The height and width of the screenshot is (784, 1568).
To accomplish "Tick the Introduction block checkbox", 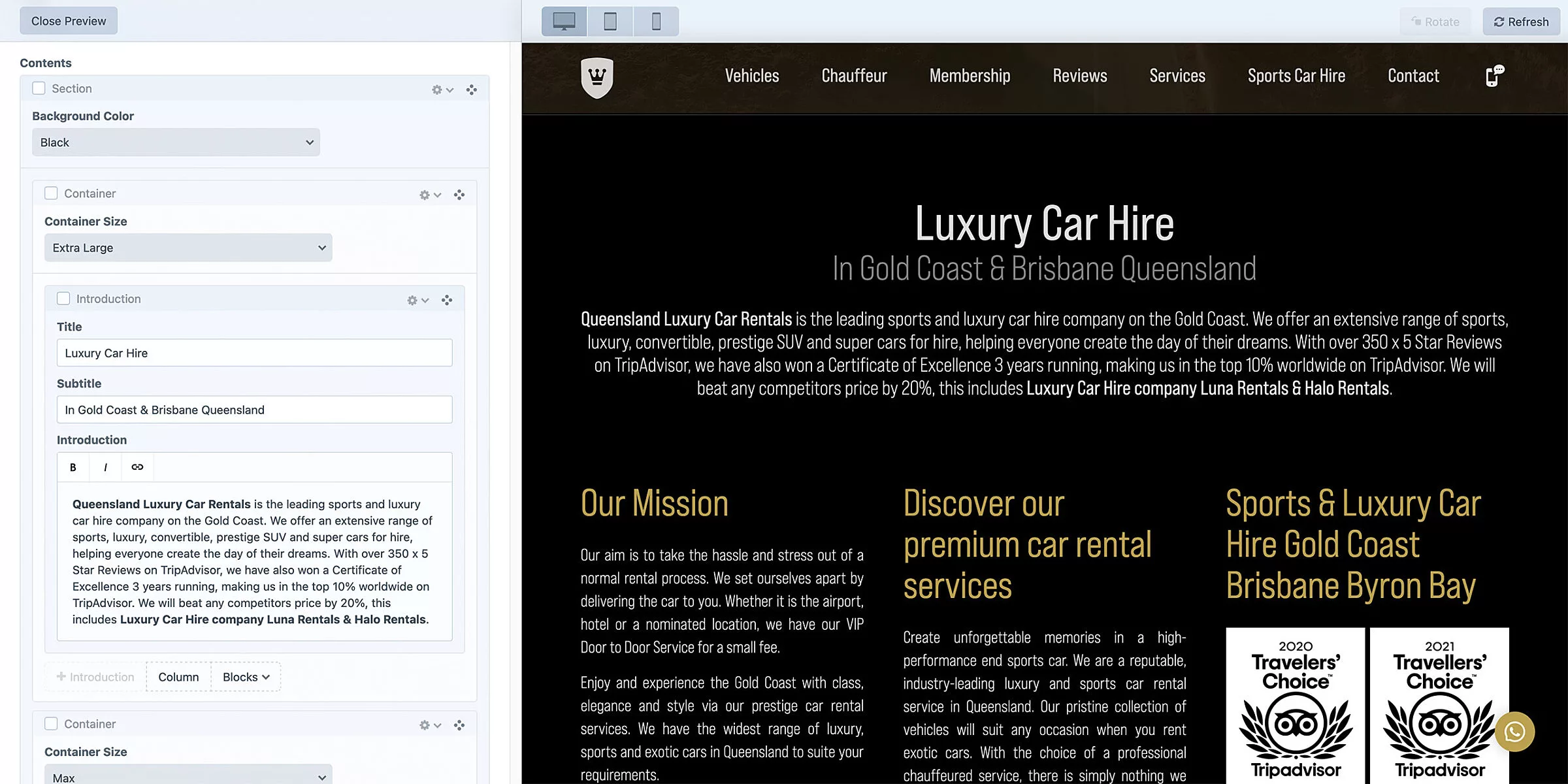I will tap(63, 299).
